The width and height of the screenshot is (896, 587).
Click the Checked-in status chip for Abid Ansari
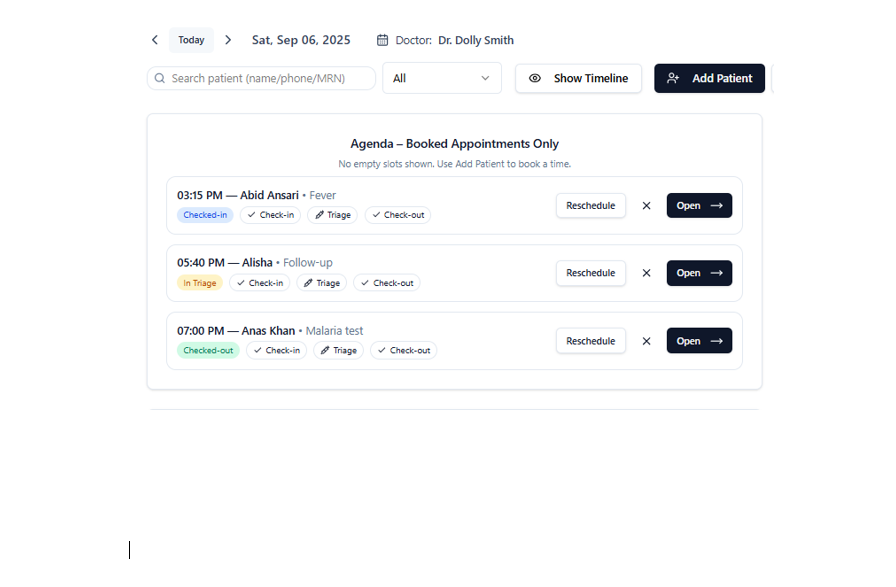tap(205, 215)
